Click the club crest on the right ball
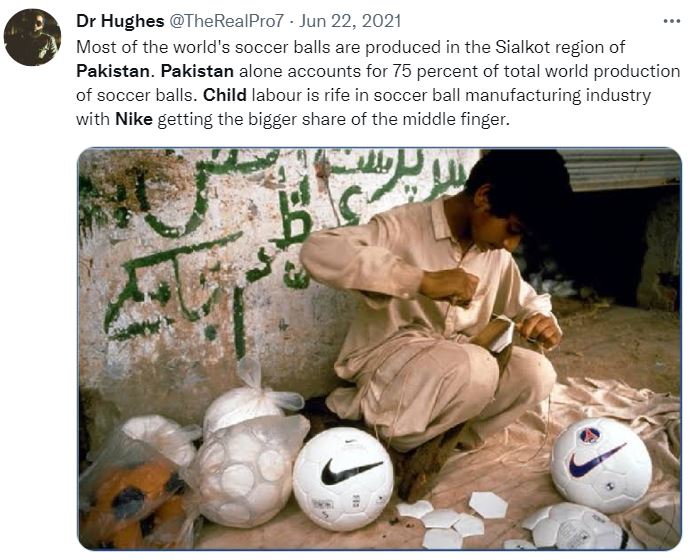 (x=589, y=434)
